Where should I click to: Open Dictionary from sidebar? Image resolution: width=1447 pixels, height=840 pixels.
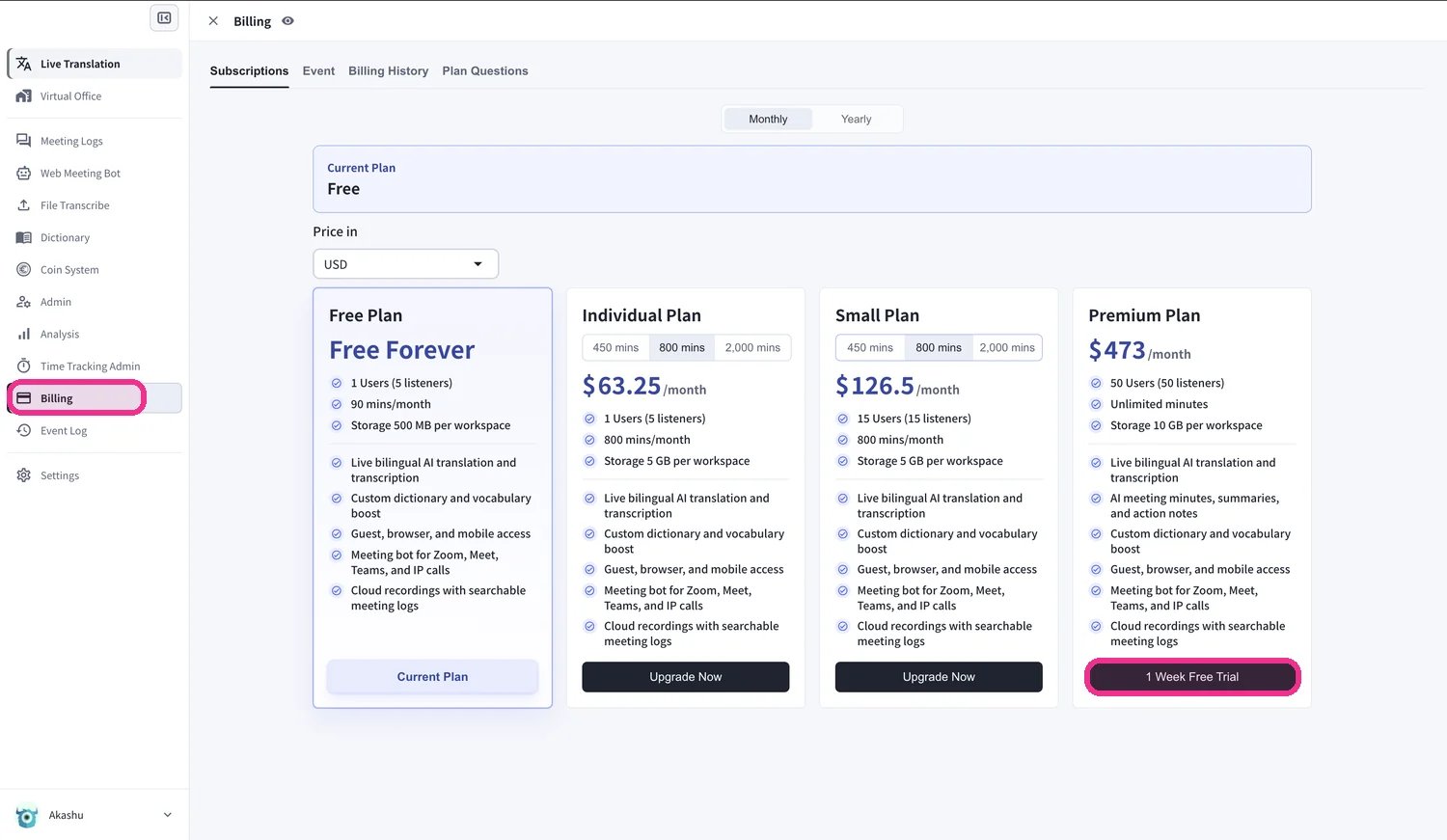click(95, 237)
